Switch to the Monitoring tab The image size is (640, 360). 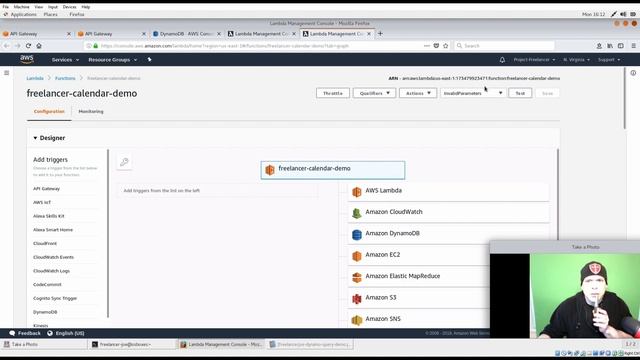click(x=91, y=111)
